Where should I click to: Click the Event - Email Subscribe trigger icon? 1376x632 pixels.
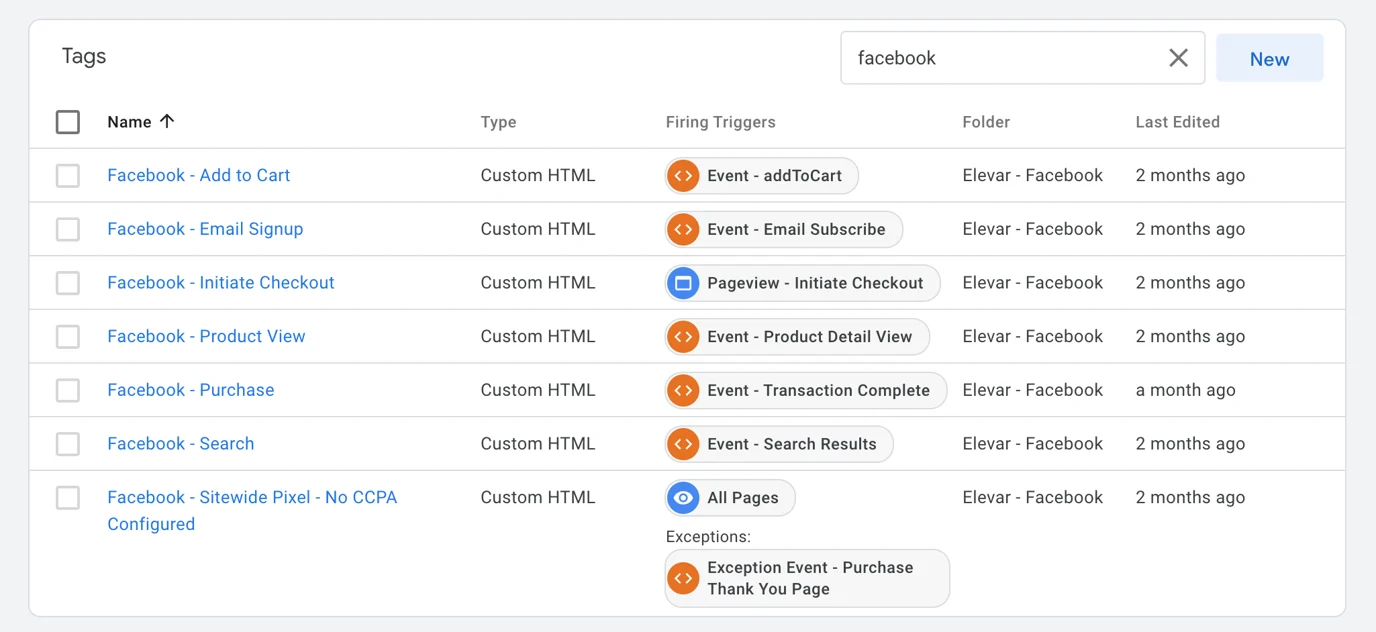coord(683,229)
